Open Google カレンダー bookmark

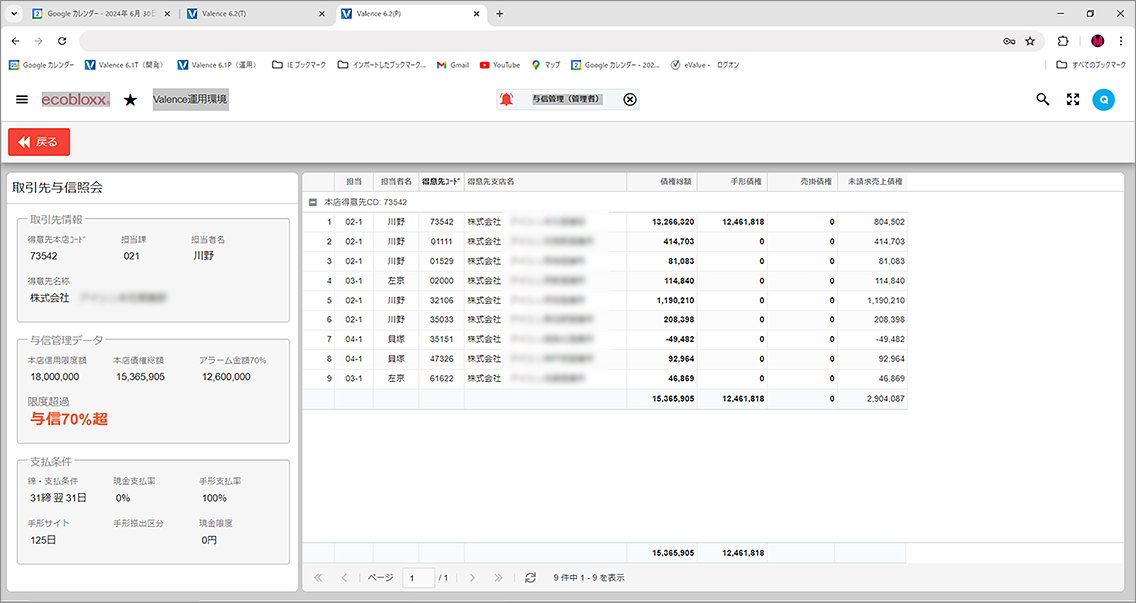41,65
